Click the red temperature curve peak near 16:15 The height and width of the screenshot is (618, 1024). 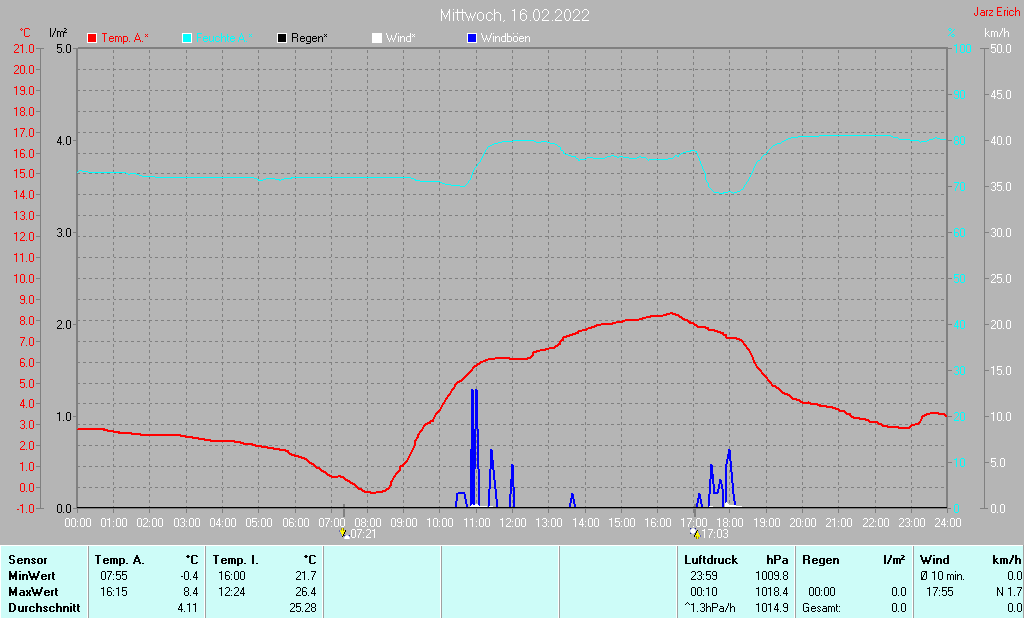point(671,314)
